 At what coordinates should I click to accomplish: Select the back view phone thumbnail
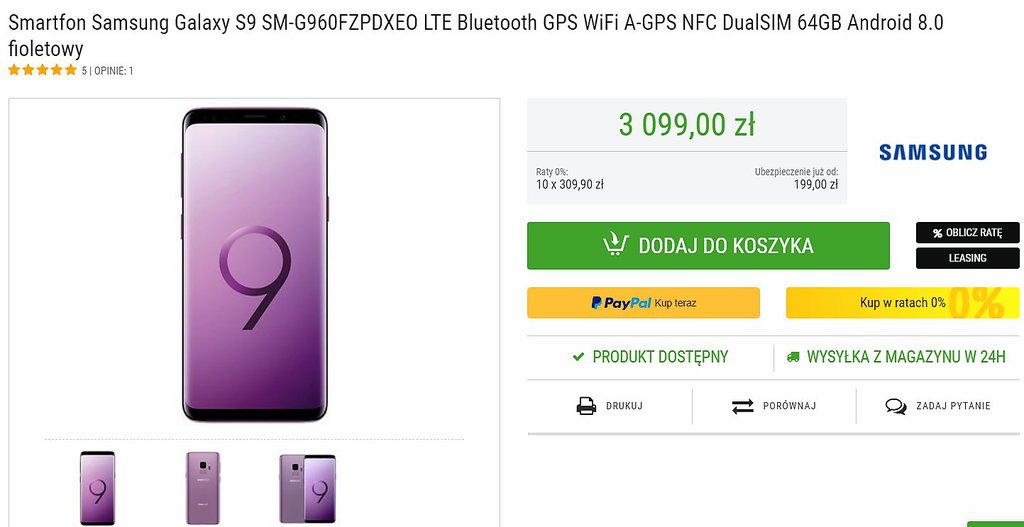[202, 488]
